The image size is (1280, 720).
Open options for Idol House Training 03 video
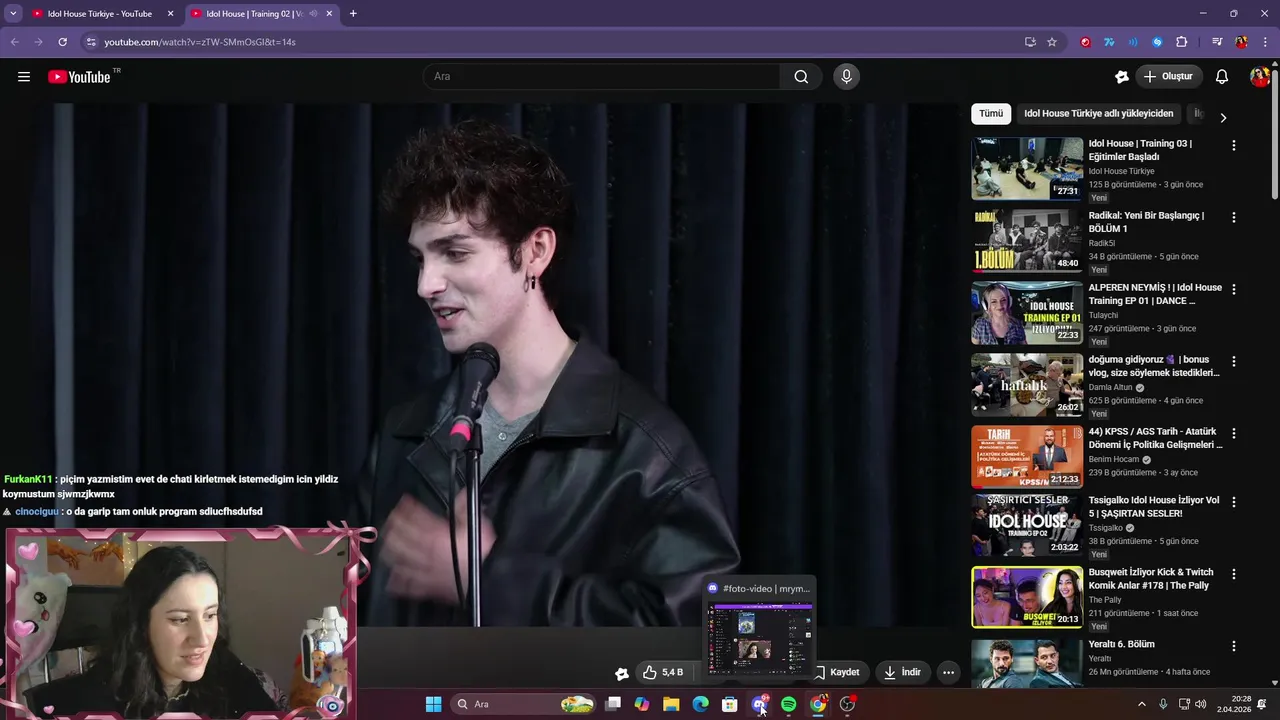point(1233,145)
